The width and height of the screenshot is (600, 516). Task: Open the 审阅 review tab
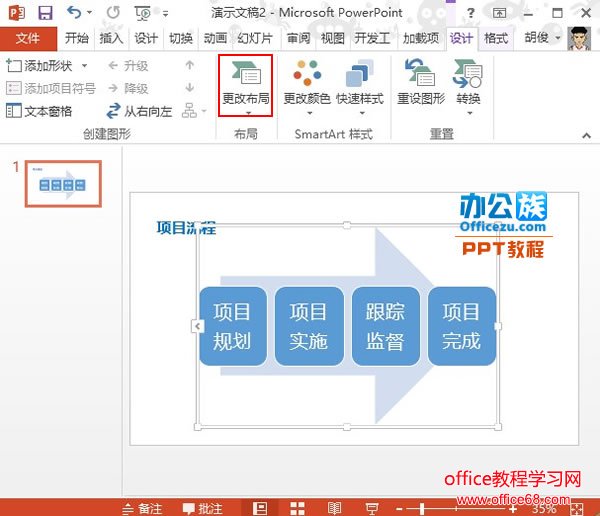coord(298,38)
